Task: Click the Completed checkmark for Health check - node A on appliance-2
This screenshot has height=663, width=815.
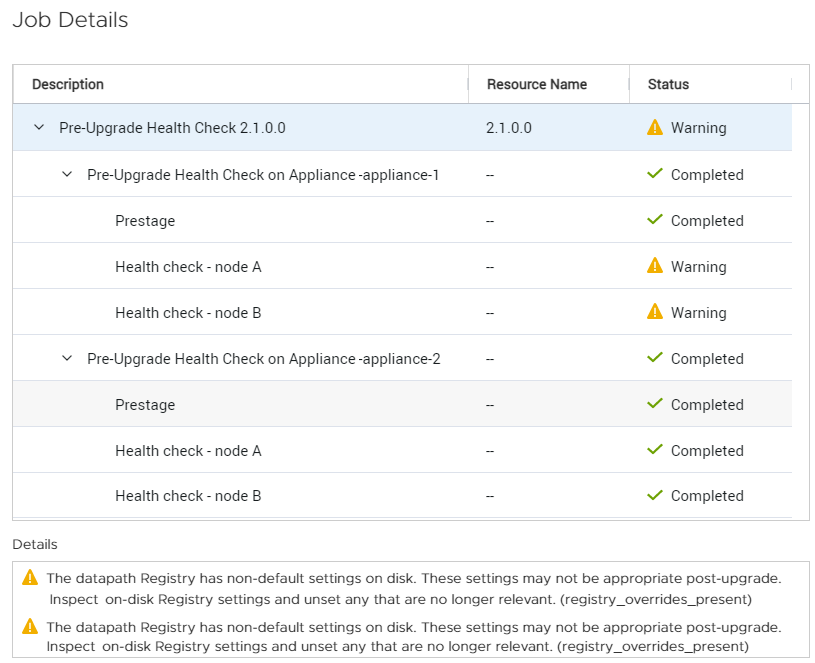Action: click(655, 450)
